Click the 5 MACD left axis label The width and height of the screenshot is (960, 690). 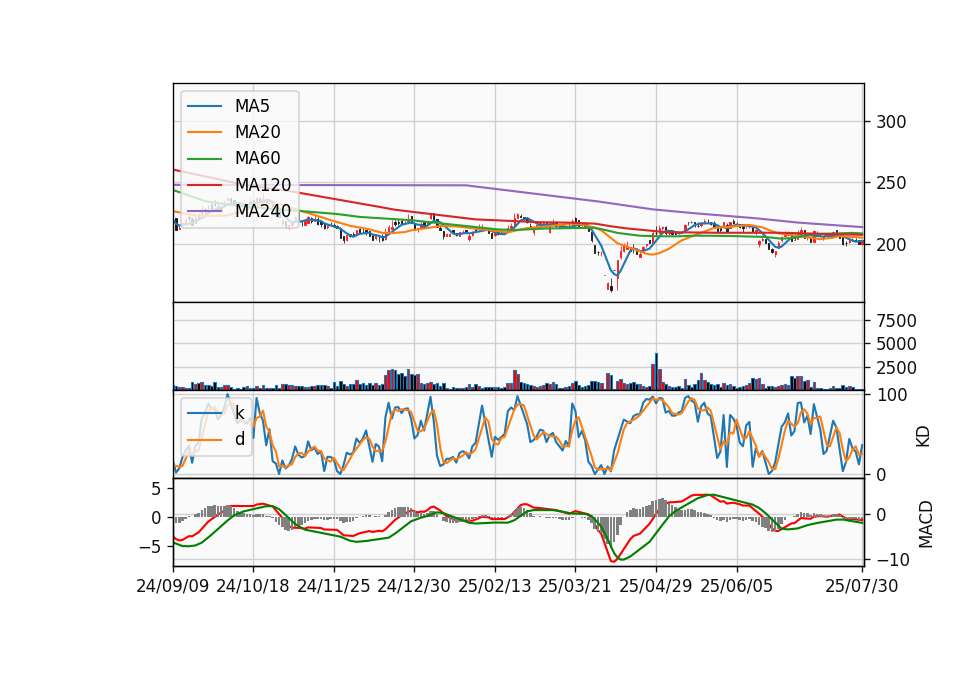156,489
